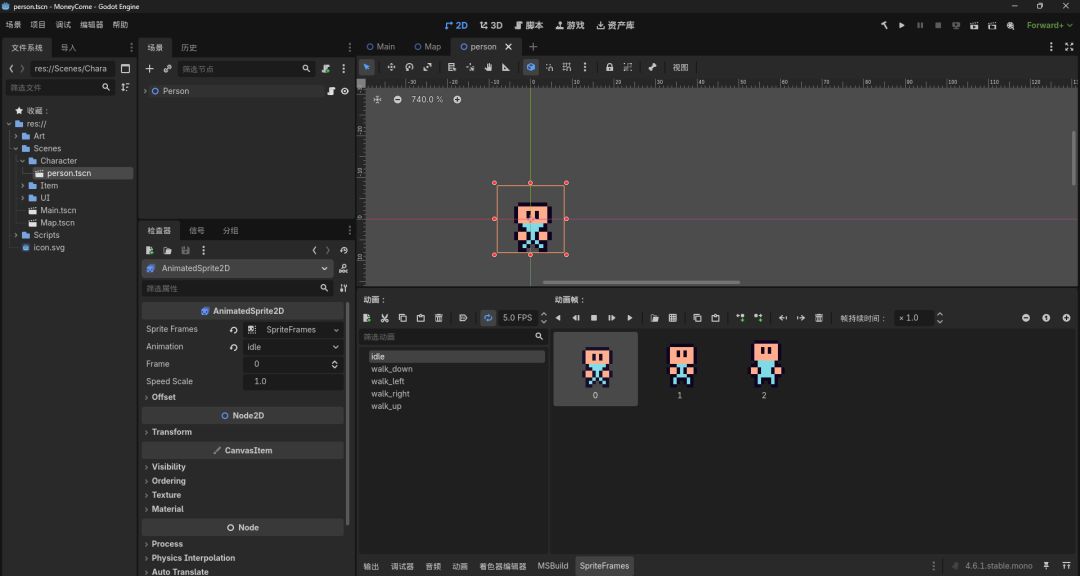This screenshot has width=1080, height=576.
Task: Expand the Transform section in inspector
Action: 172,432
